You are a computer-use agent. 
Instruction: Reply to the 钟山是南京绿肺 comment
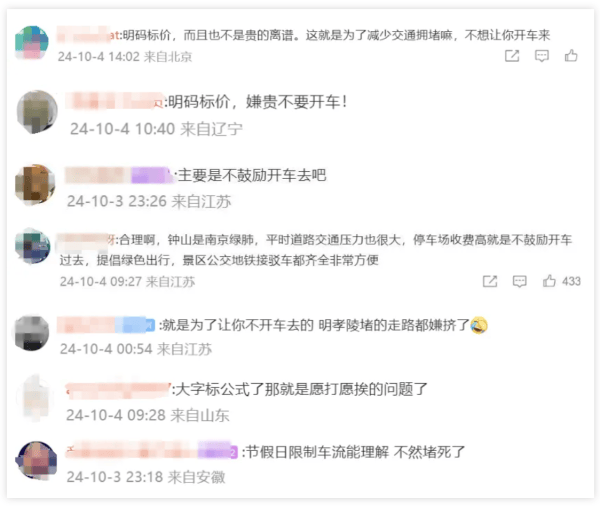click(519, 281)
